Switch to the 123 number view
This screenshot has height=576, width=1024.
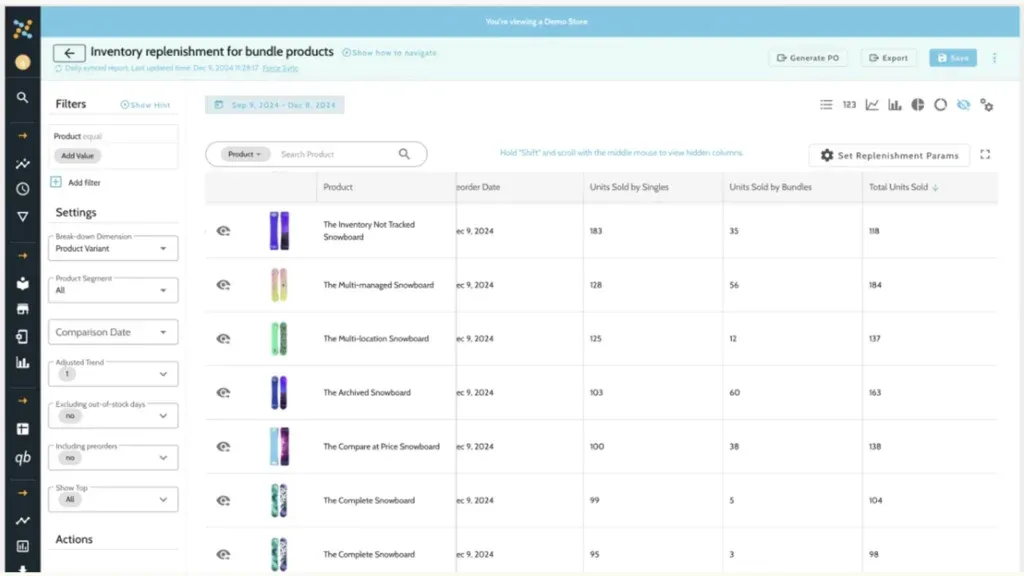click(849, 104)
